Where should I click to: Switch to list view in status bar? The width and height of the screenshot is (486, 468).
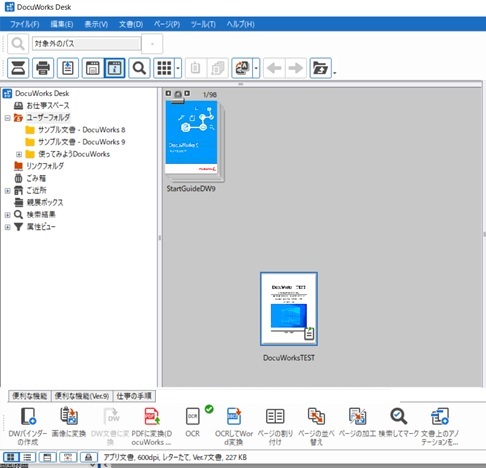[x=28, y=457]
